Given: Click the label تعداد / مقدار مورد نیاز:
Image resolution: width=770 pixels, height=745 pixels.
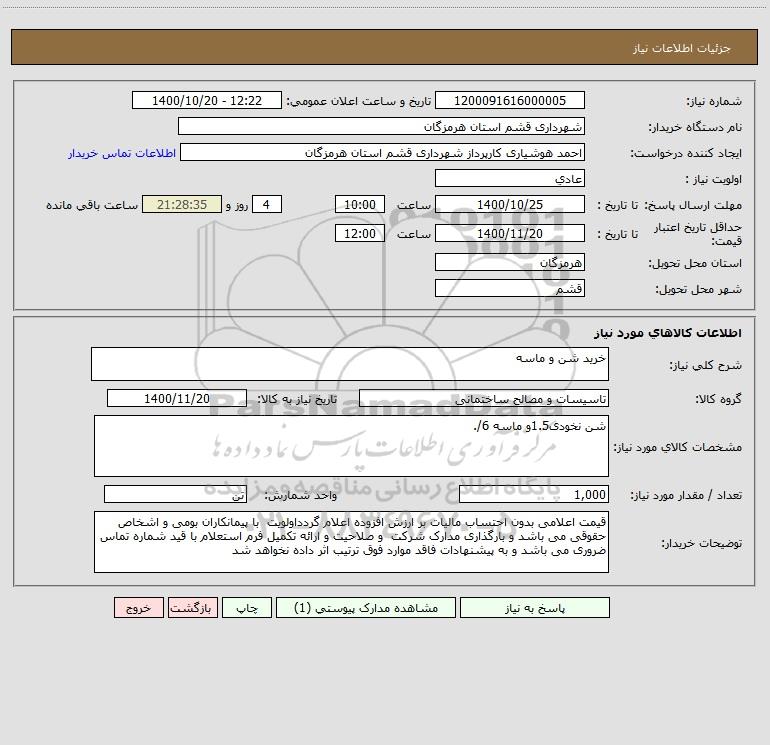Looking at the screenshot, I should tap(686, 496).
